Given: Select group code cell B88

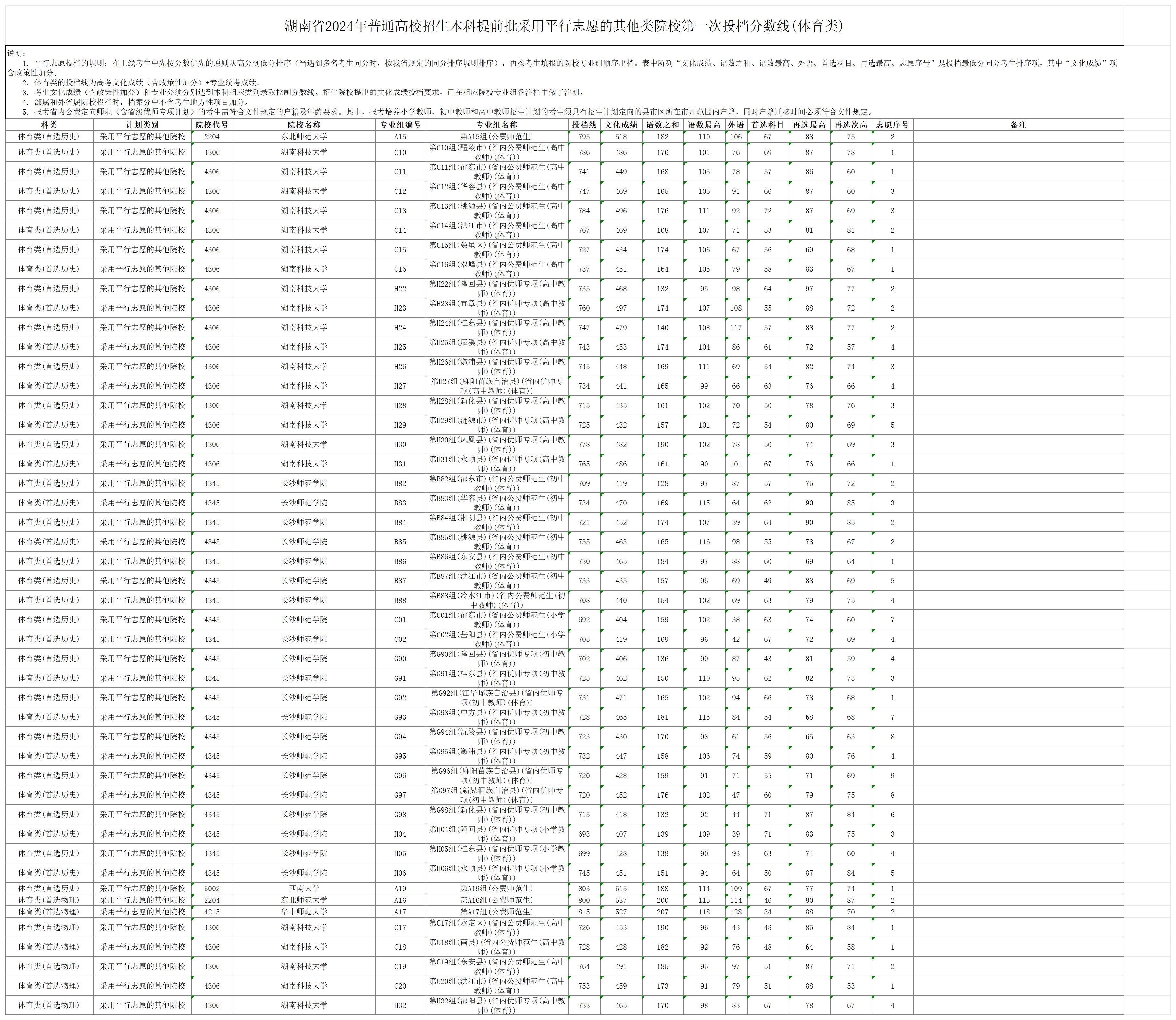Looking at the screenshot, I should (400, 600).
